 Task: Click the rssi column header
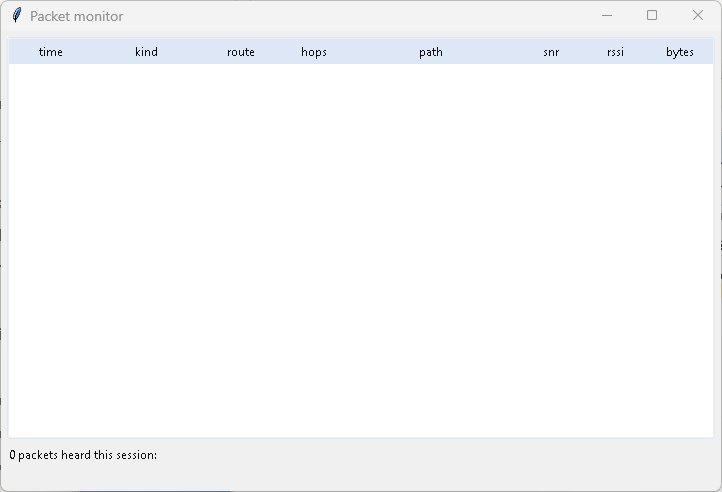click(616, 52)
